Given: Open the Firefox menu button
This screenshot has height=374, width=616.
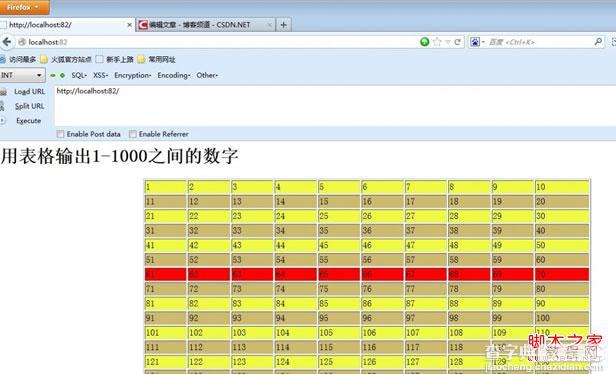Looking at the screenshot, I should click(24, 7).
